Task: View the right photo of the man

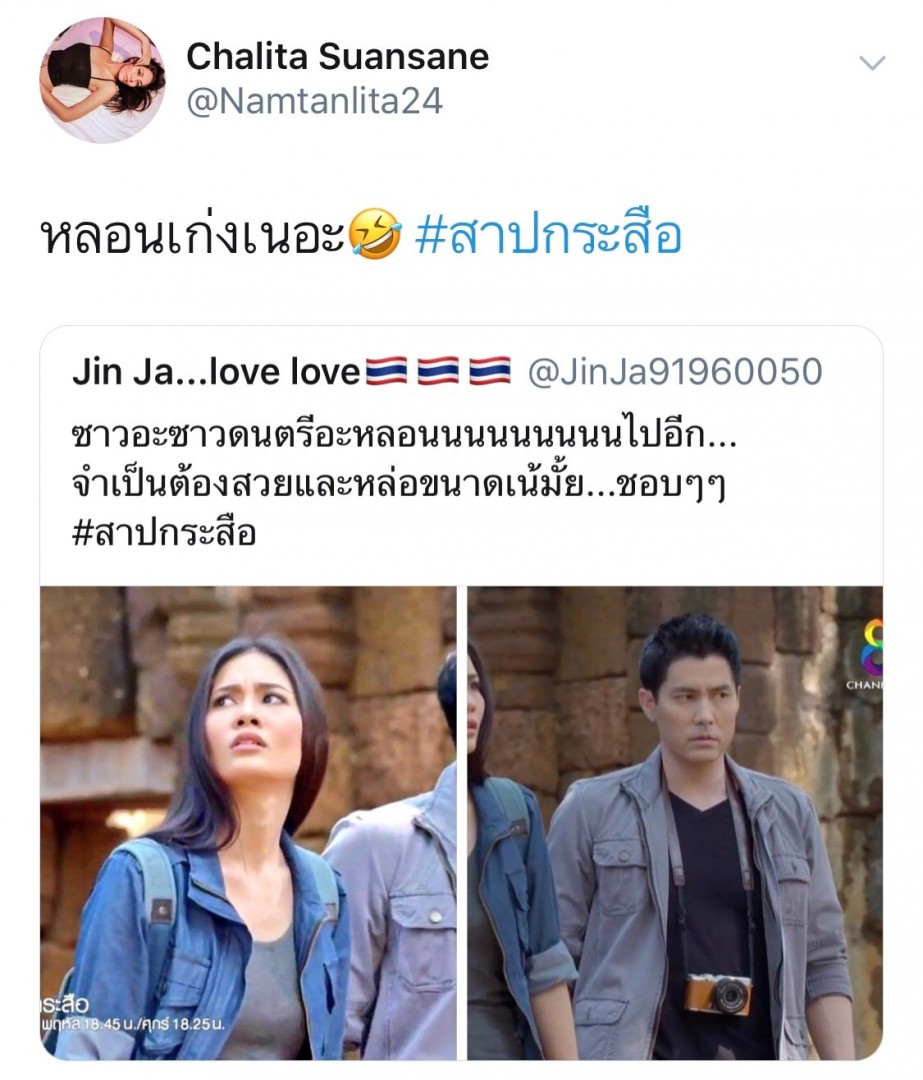Action: coord(675,823)
